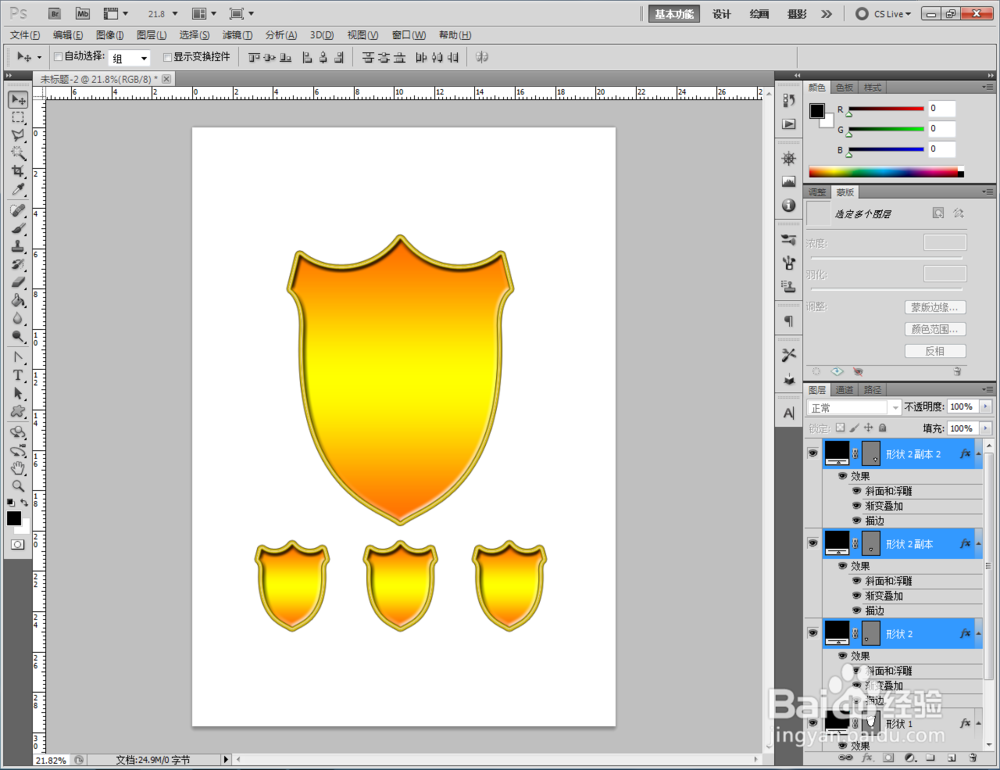Screen dimensions: 1000x770
Task: Open the 滤镜(T) menu
Action: coord(237,35)
